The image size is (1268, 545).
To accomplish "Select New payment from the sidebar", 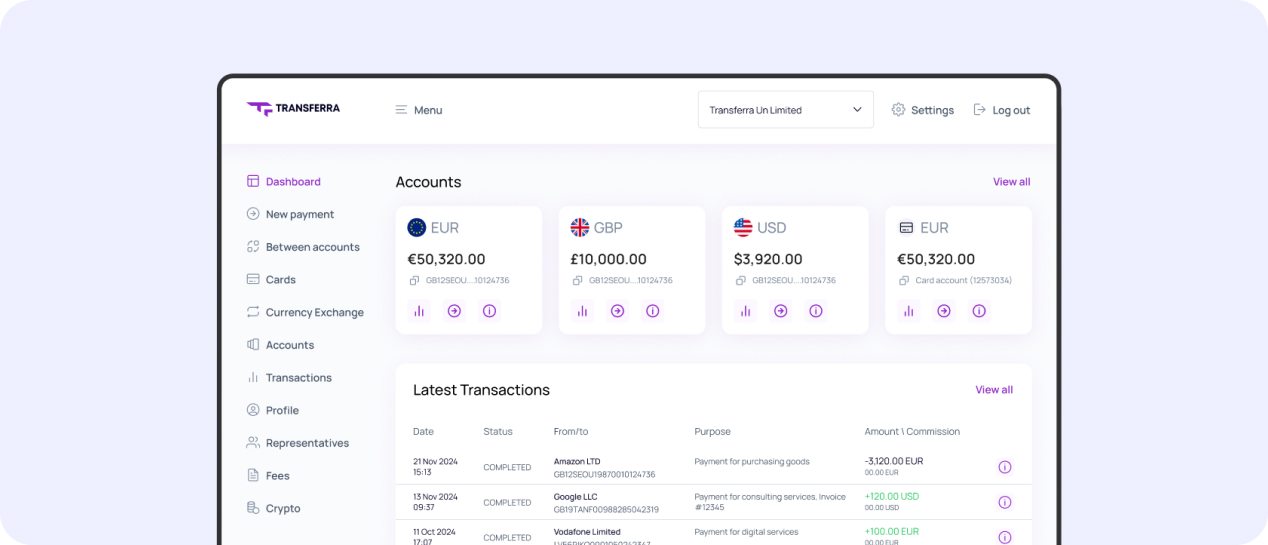I will 299,214.
